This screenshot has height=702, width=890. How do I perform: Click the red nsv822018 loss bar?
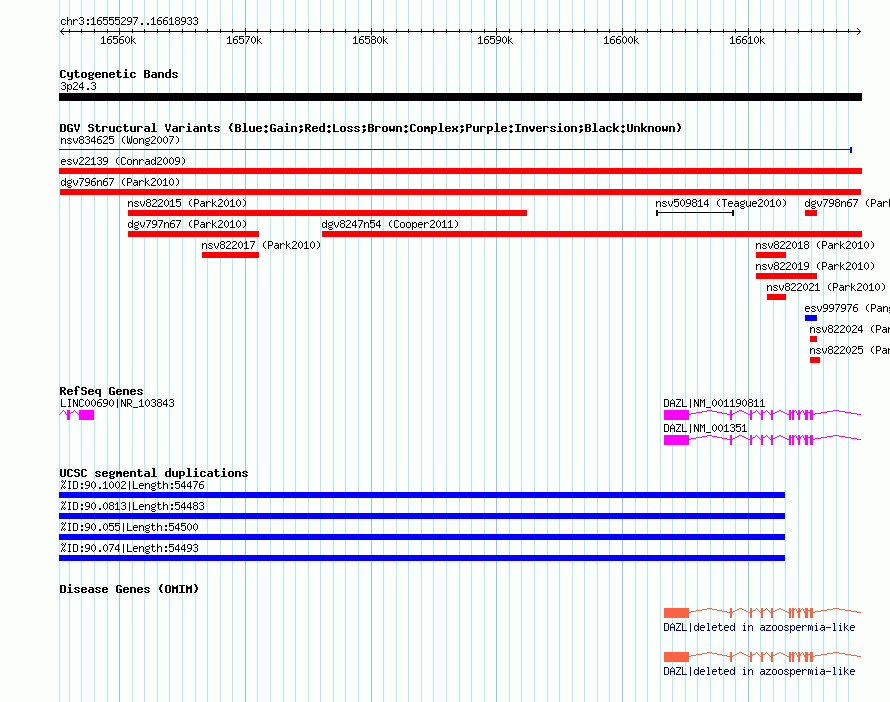[x=771, y=255]
